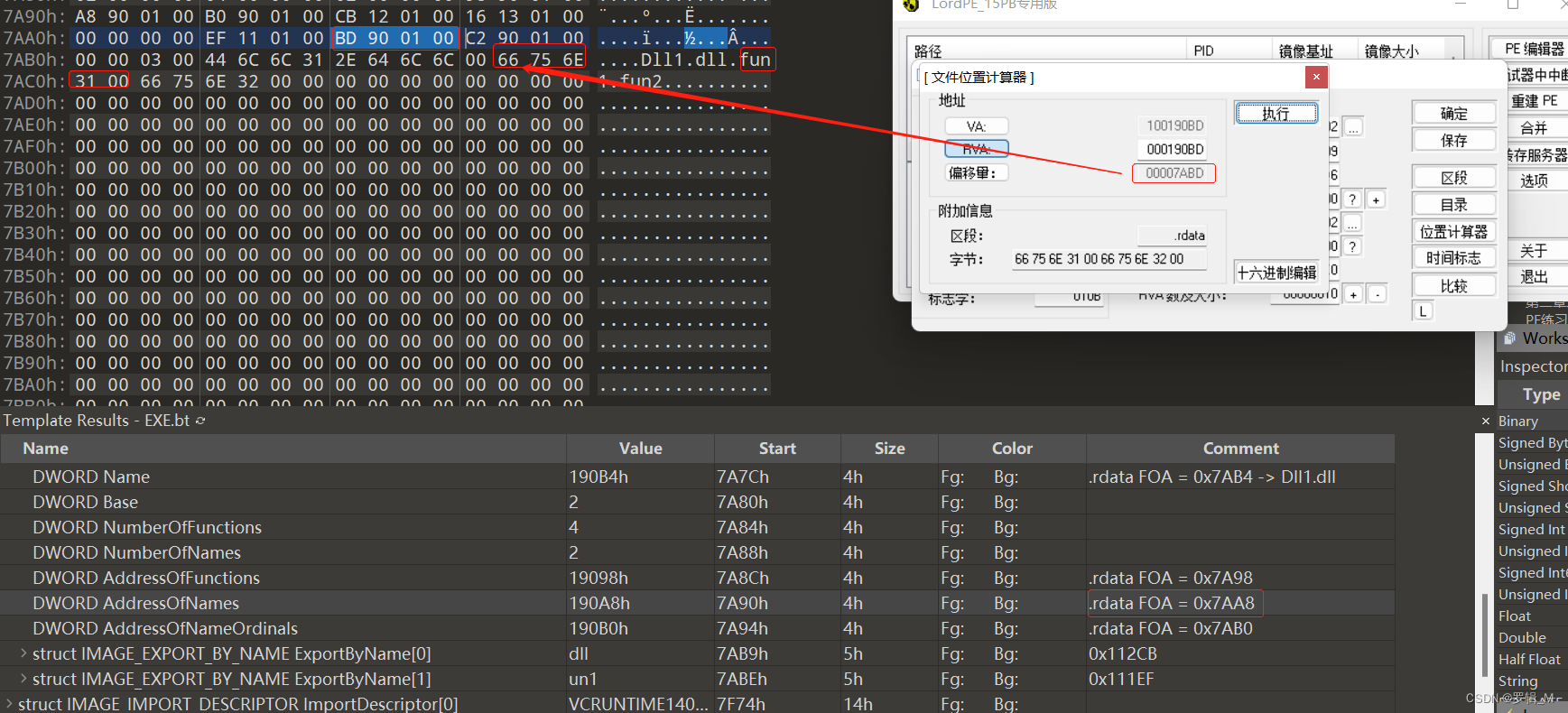Click the hex address 7AB0h:
The image size is (1568, 713).
click(x=34, y=60)
